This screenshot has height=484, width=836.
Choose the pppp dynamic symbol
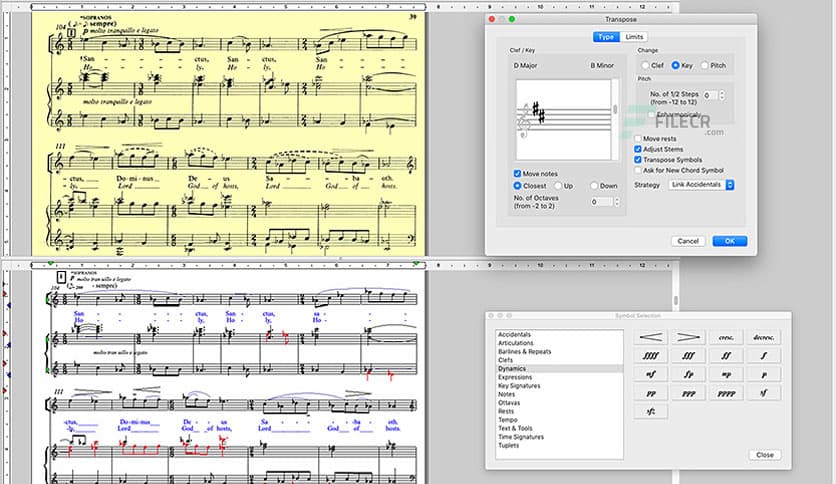(726, 393)
